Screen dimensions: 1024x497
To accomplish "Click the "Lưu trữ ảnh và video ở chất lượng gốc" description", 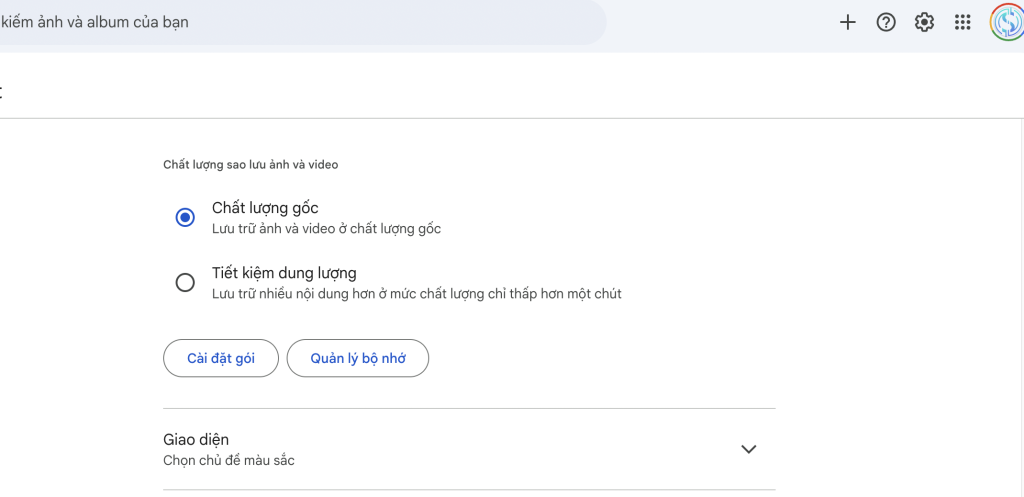I will pos(326,229).
